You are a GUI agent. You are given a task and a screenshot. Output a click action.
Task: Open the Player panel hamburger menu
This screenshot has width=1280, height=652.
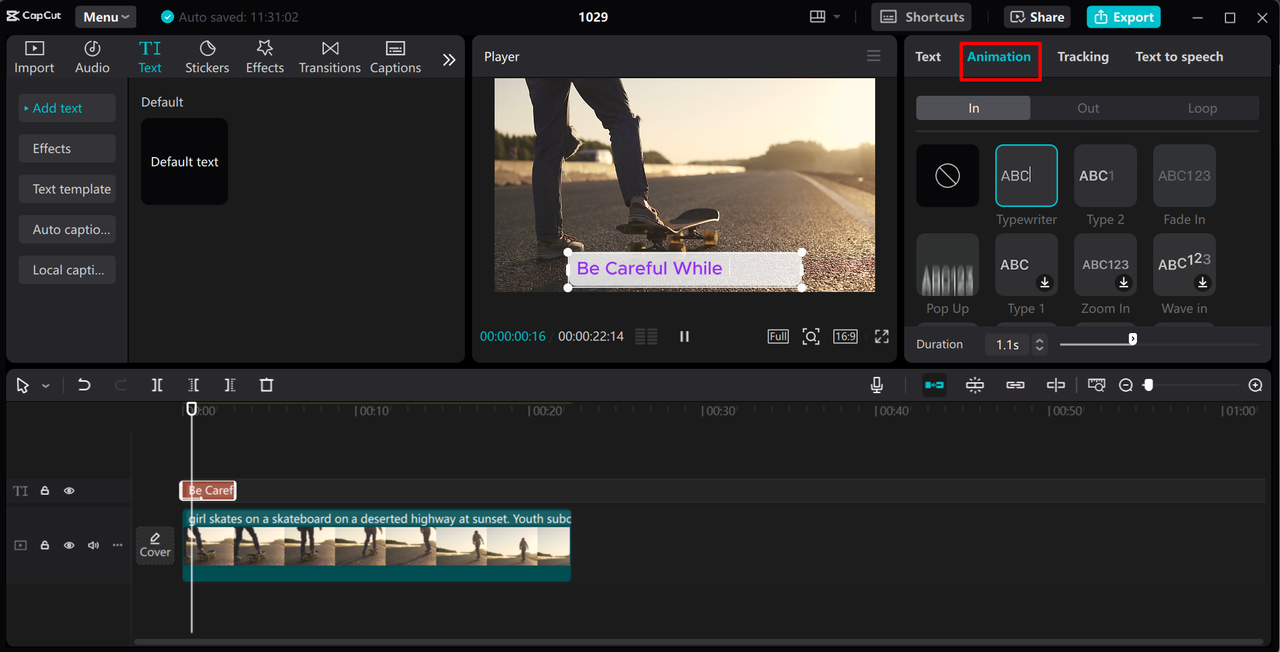(x=874, y=56)
